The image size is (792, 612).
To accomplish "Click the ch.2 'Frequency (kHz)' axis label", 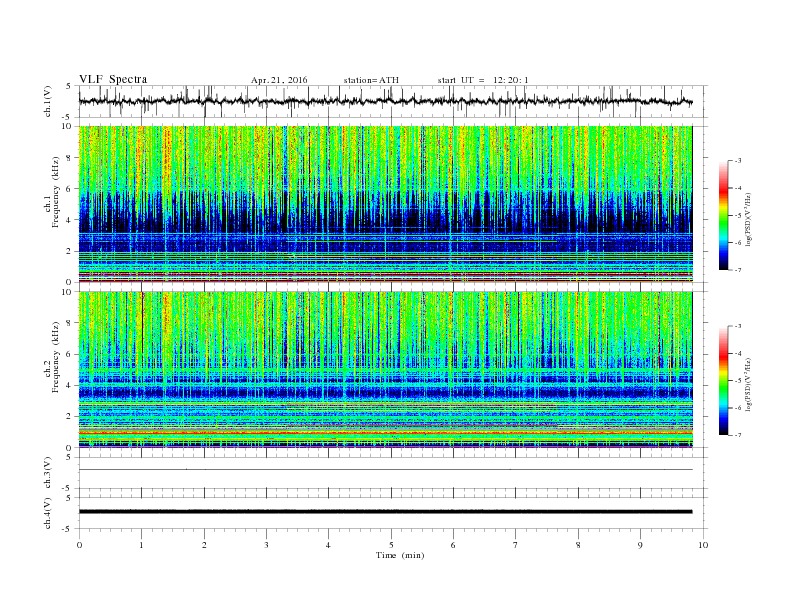I will pyautogui.click(x=56, y=357).
